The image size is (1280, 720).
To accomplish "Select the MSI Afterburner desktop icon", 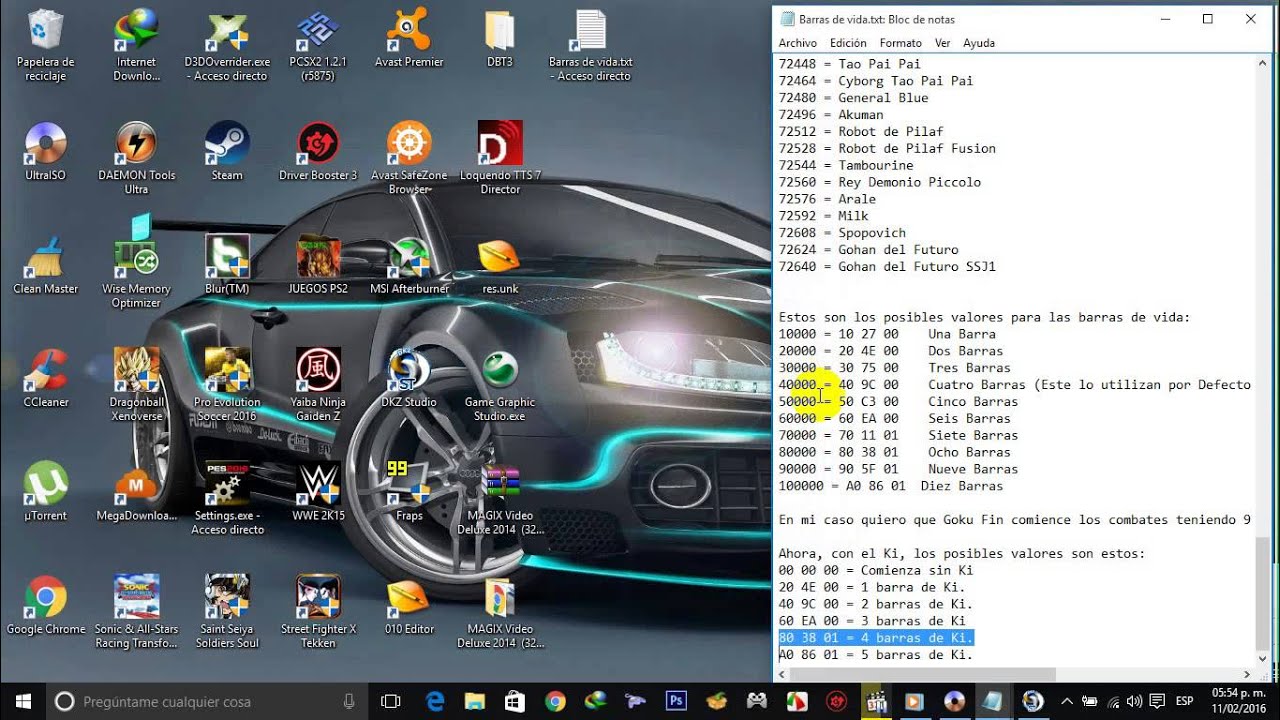I will click(x=409, y=266).
